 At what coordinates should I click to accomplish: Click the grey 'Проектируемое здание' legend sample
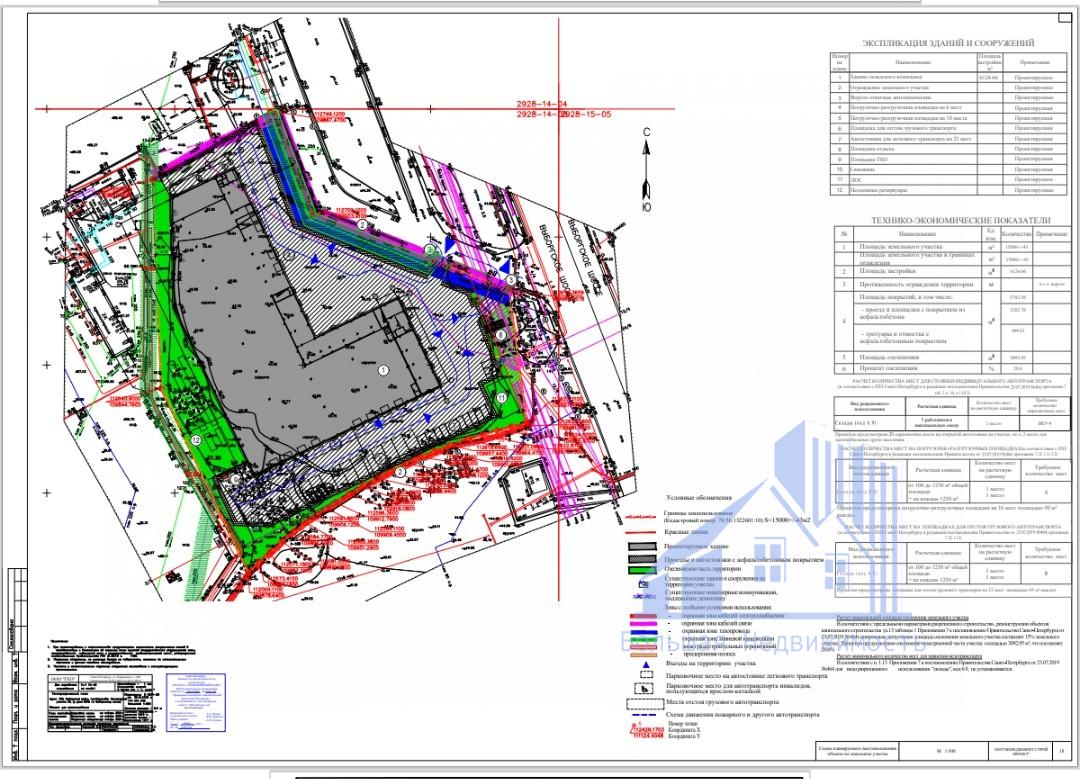tap(642, 547)
